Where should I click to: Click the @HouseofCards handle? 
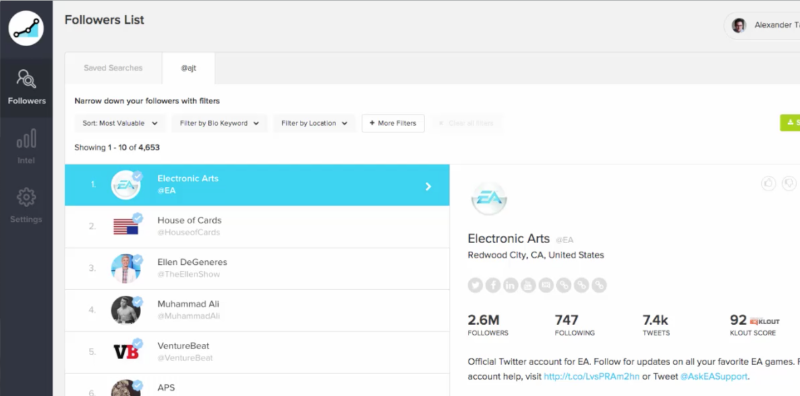[x=188, y=232]
